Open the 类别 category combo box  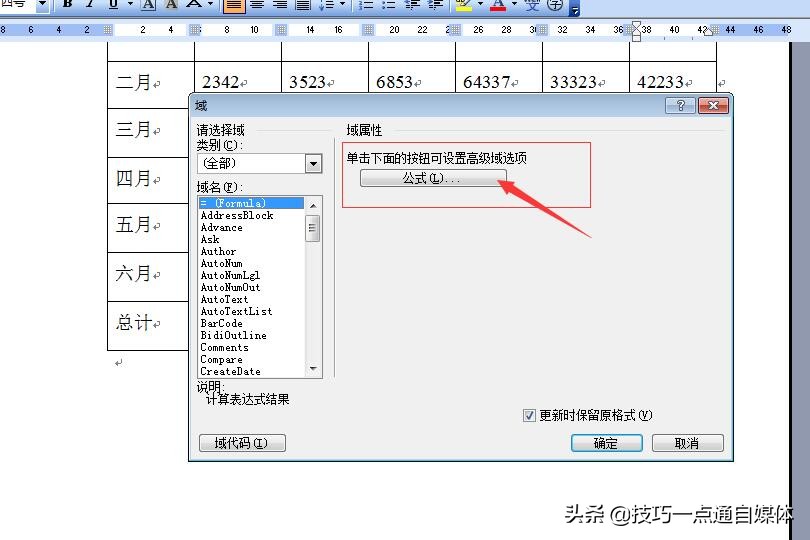click(x=260, y=164)
